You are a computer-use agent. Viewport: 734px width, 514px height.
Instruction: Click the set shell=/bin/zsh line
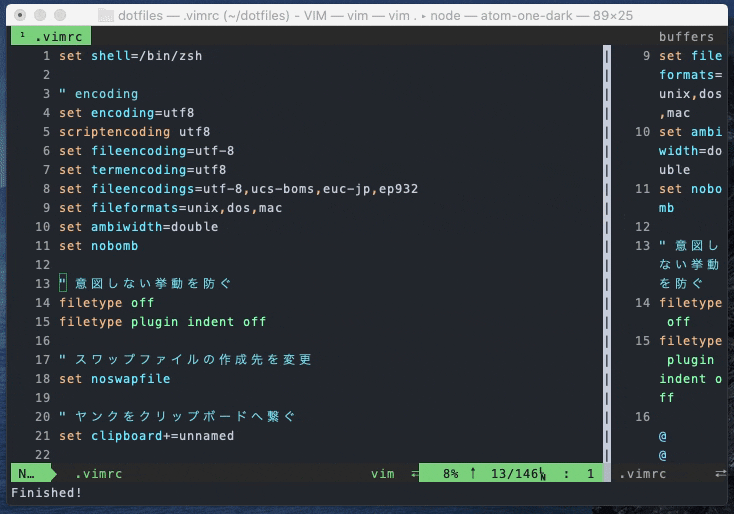click(131, 56)
